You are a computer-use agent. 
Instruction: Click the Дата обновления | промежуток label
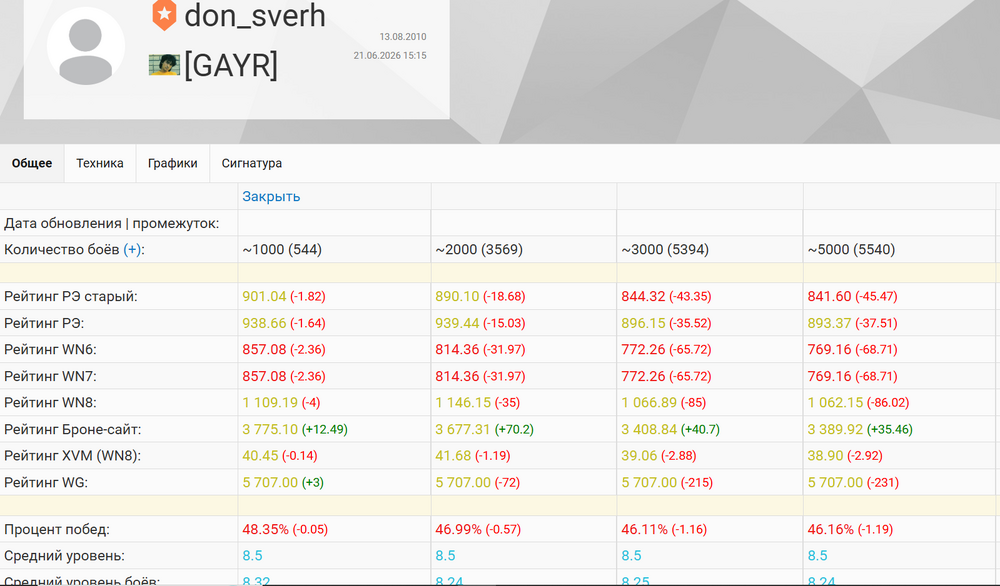[112, 223]
